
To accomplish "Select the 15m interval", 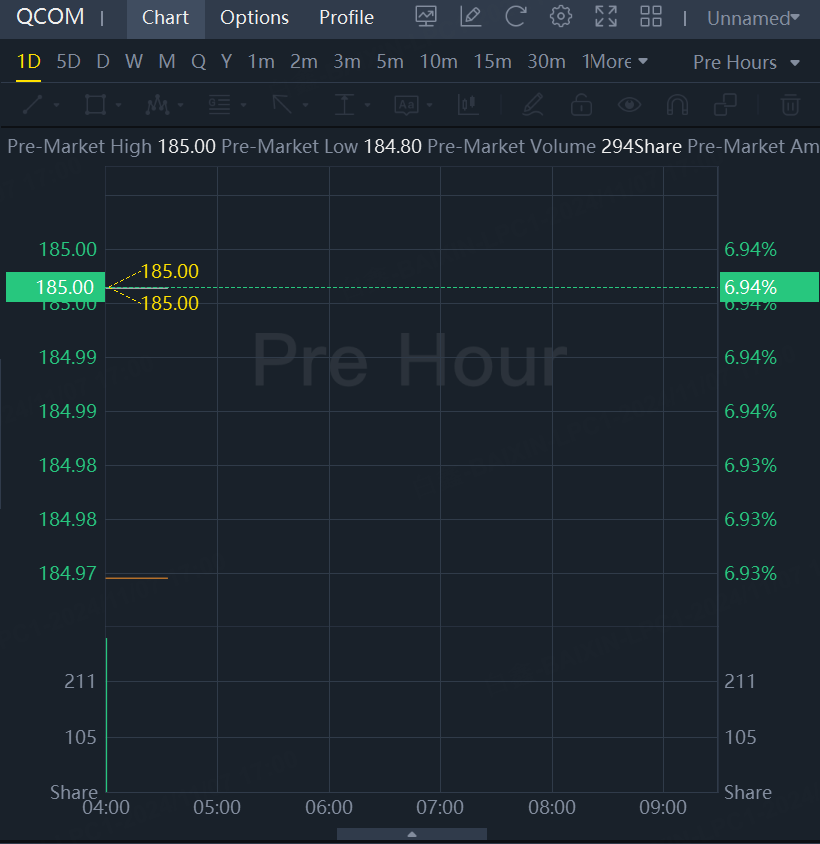I will tap(492, 61).
